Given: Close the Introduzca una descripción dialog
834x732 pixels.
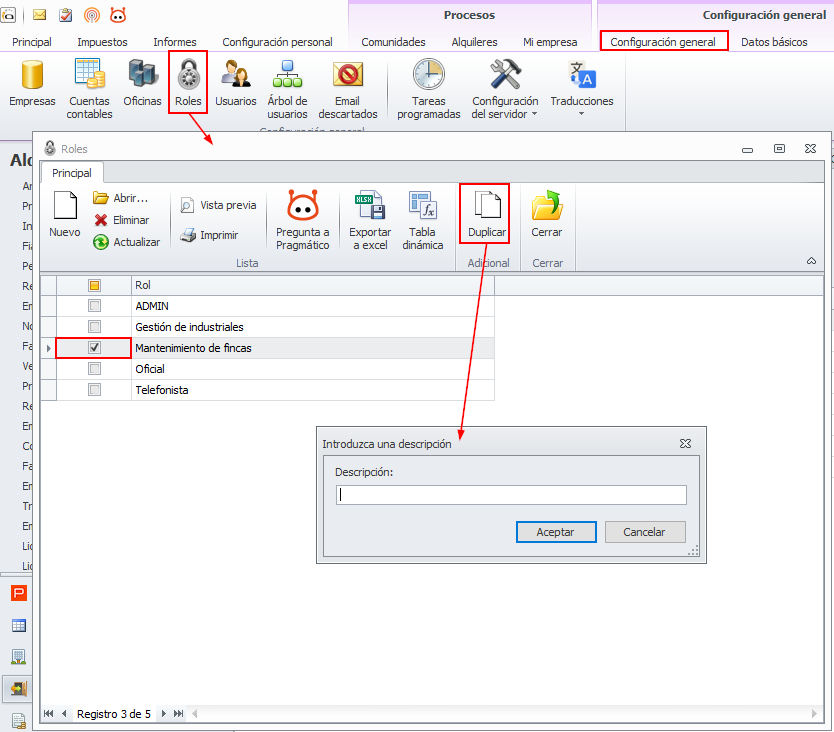Looking at the screenshot, I should click(x=685, y=444).
